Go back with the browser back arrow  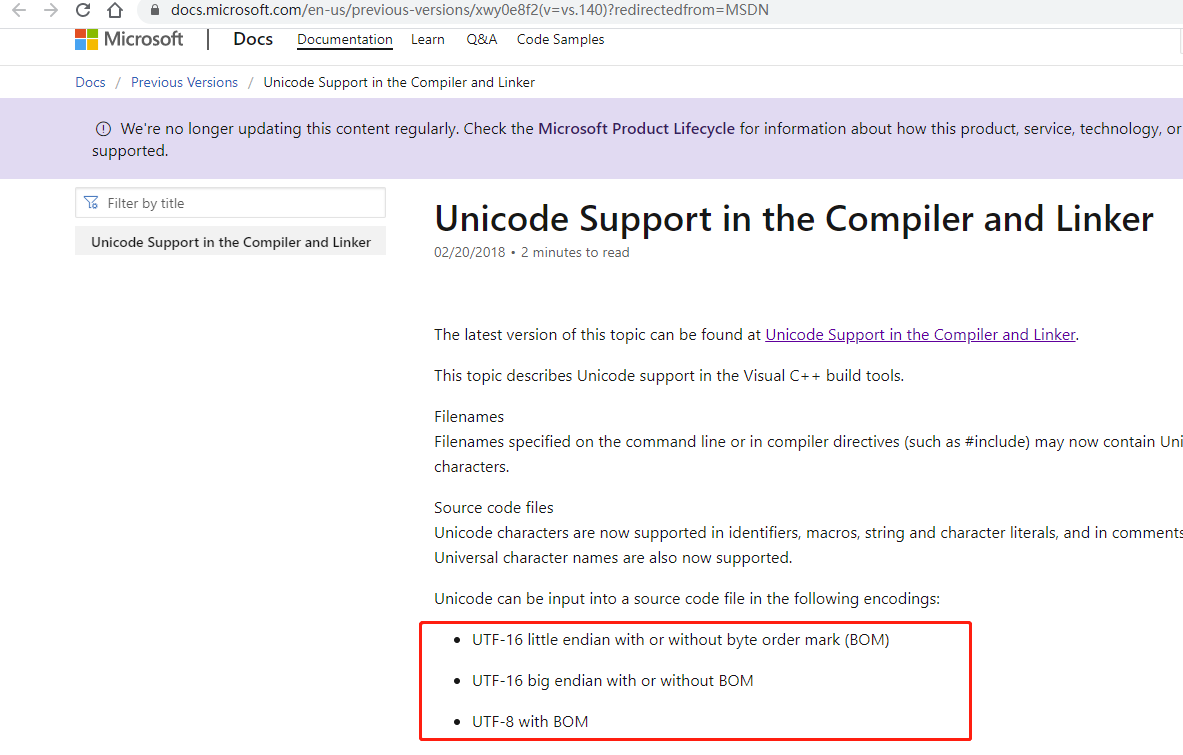pos(19,11)
